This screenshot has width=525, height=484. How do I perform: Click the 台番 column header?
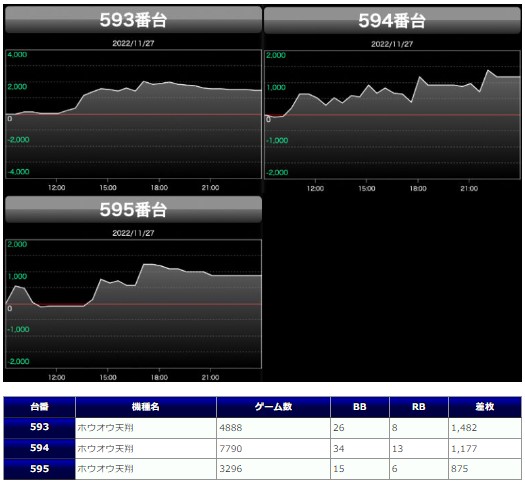[40, 407]
